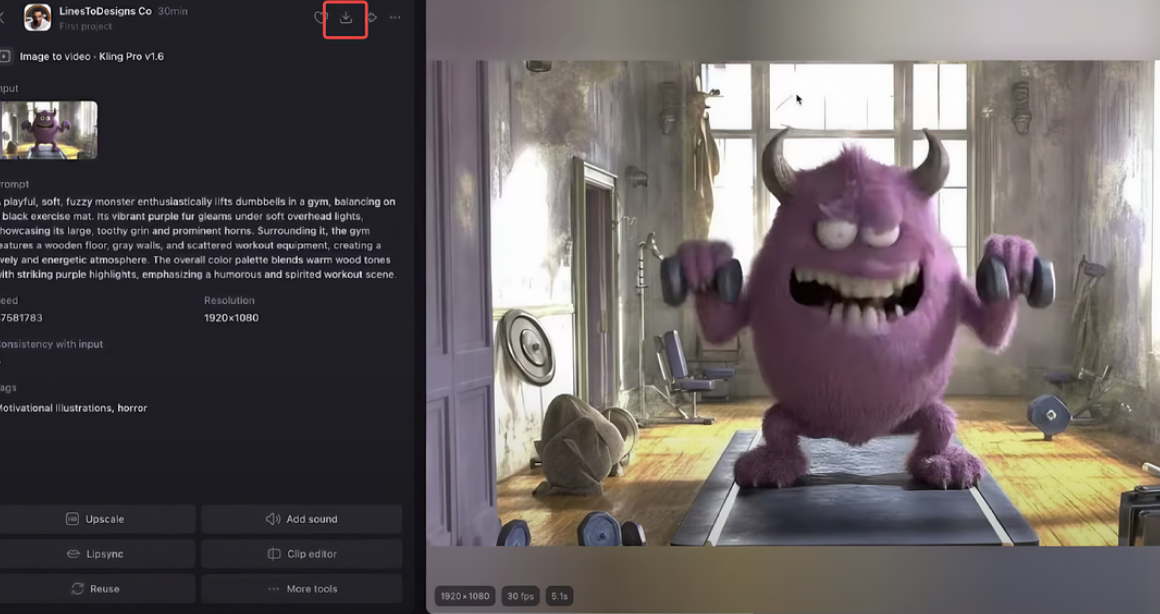Open More tools
Image resolution: width=1160 pixels, height=614 pixels.
click(x=302, y=589)
